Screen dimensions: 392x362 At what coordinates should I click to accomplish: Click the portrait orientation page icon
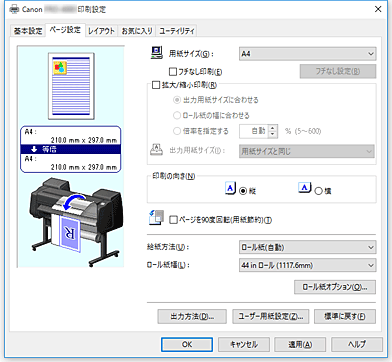pyautogui.click(x=230, y=188)
